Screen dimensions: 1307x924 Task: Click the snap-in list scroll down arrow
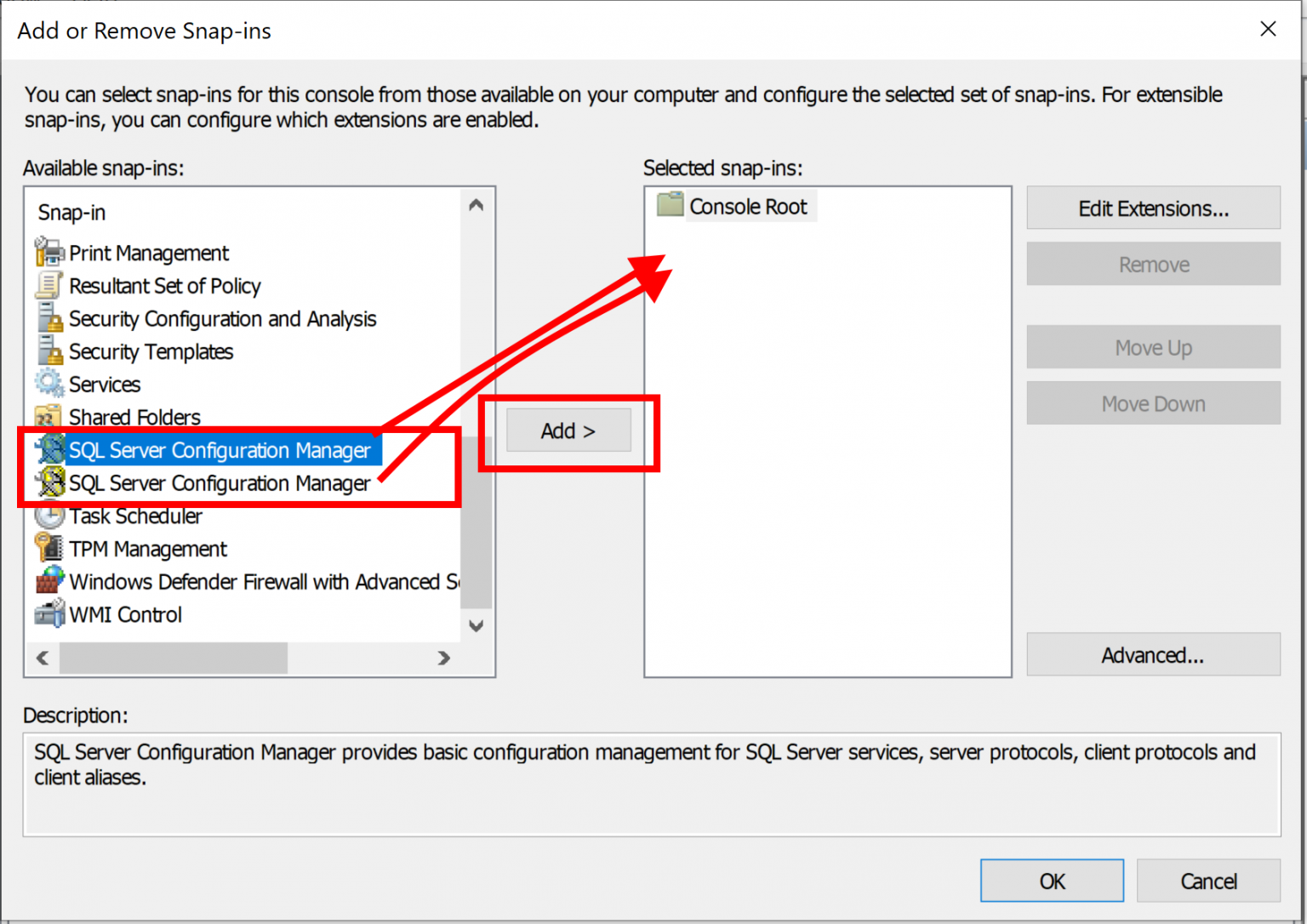coord(477,626)
